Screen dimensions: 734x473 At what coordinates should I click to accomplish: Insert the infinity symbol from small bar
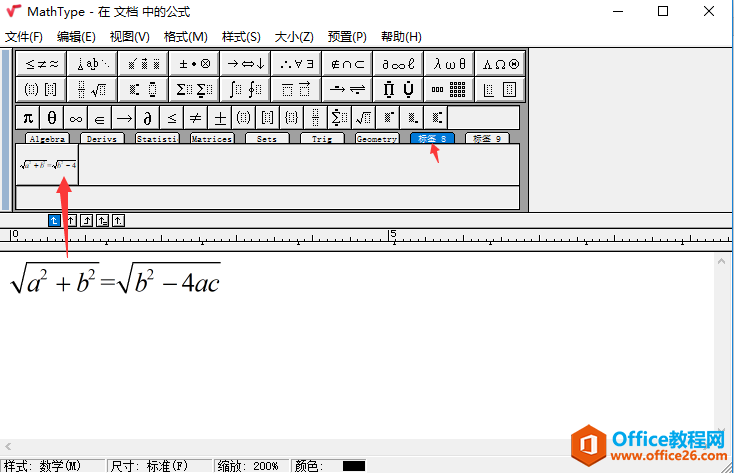tap(76, 118)
